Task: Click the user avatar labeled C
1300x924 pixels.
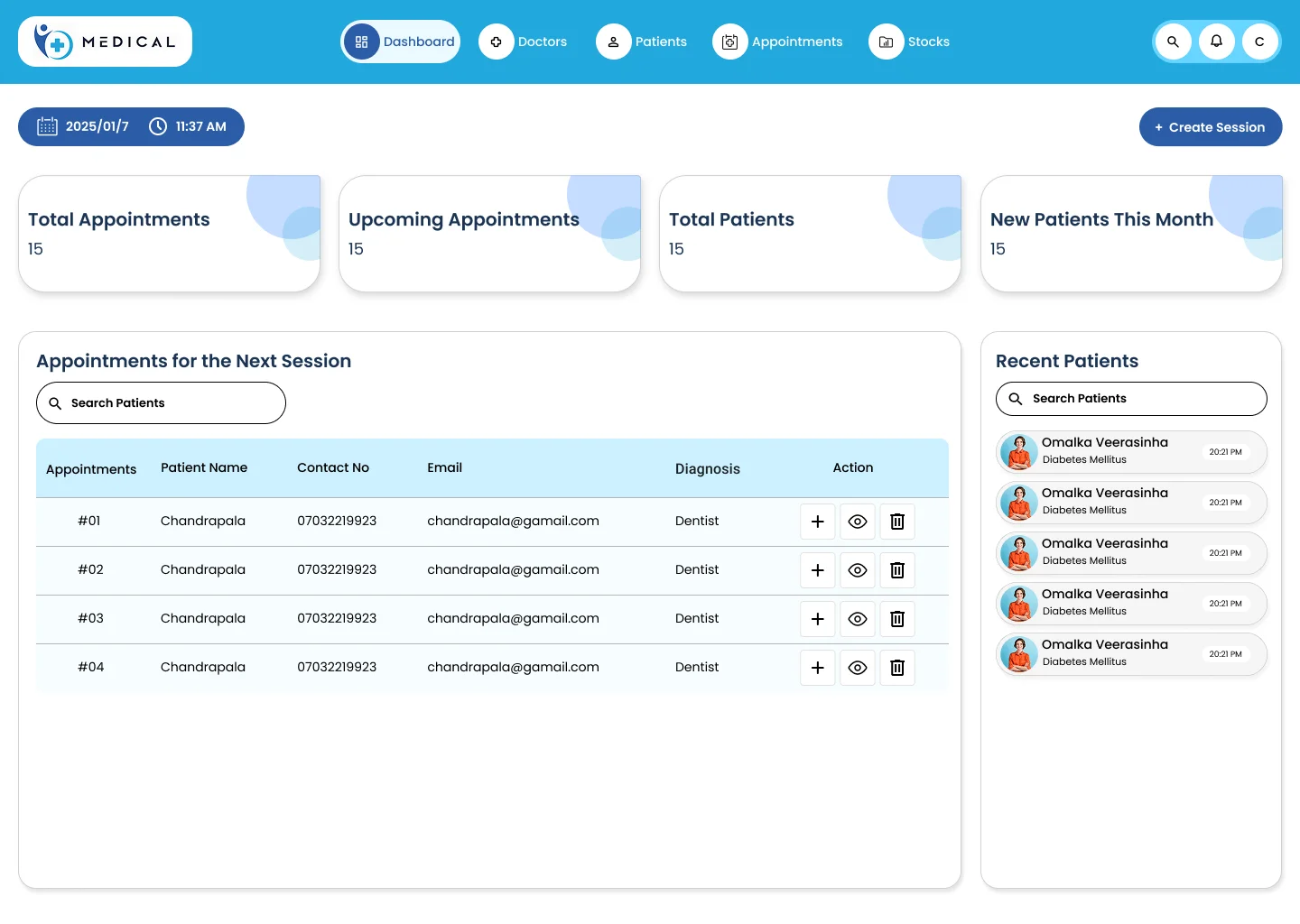Action: pos(1259,42)
